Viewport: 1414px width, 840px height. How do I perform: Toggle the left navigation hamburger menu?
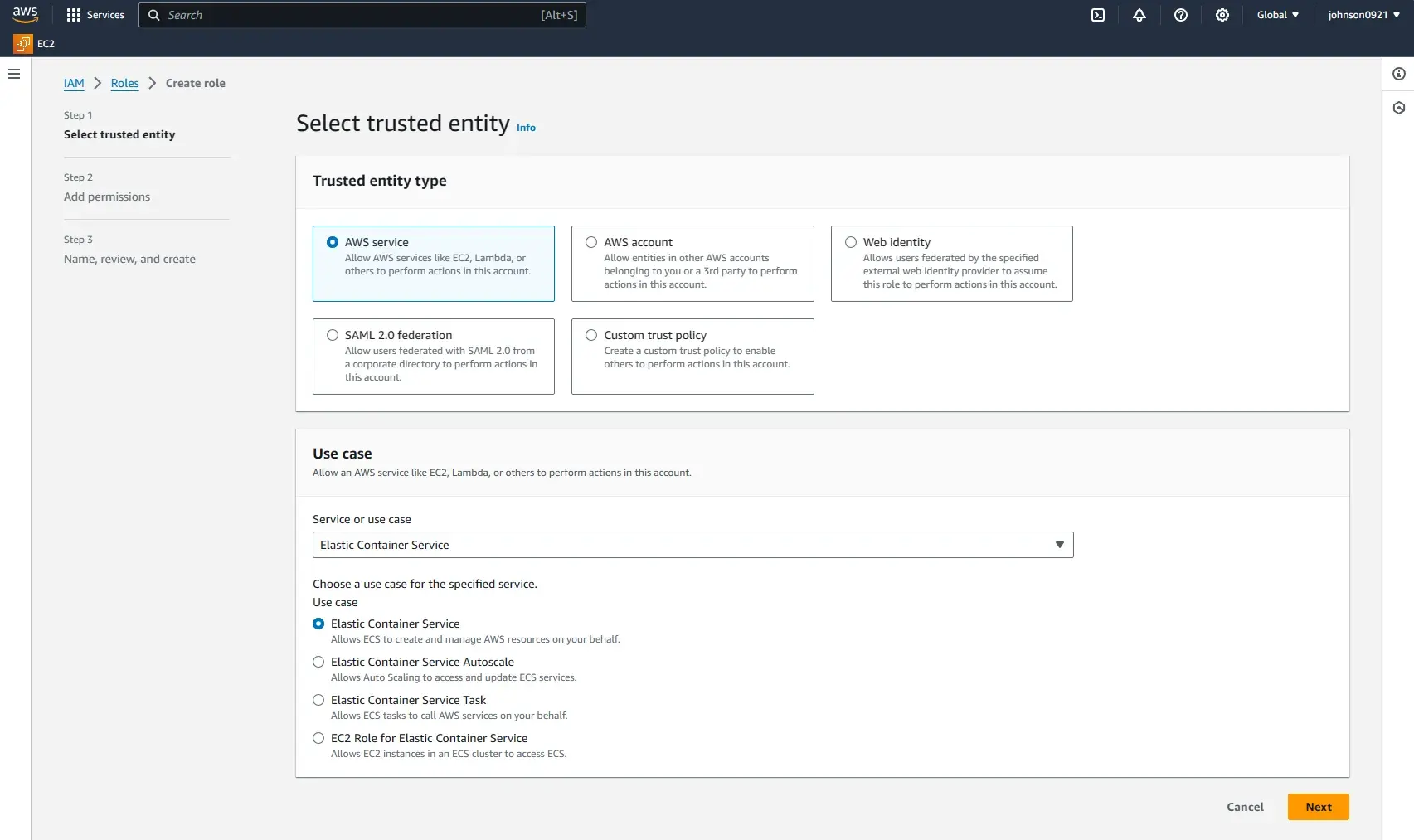click(13, 74)
